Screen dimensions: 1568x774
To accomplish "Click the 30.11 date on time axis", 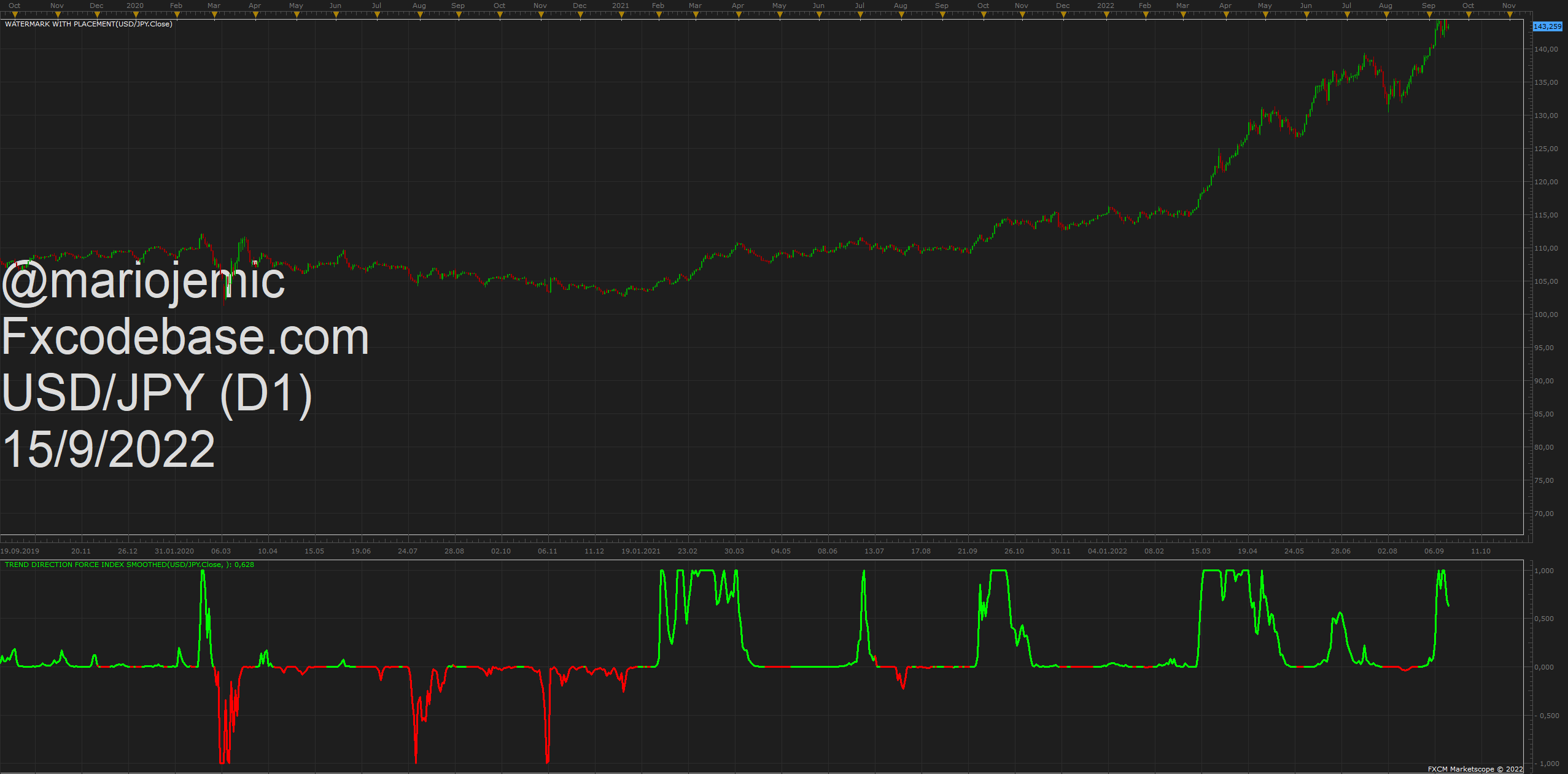I will pyautogui.click(x=1061, y=551).
